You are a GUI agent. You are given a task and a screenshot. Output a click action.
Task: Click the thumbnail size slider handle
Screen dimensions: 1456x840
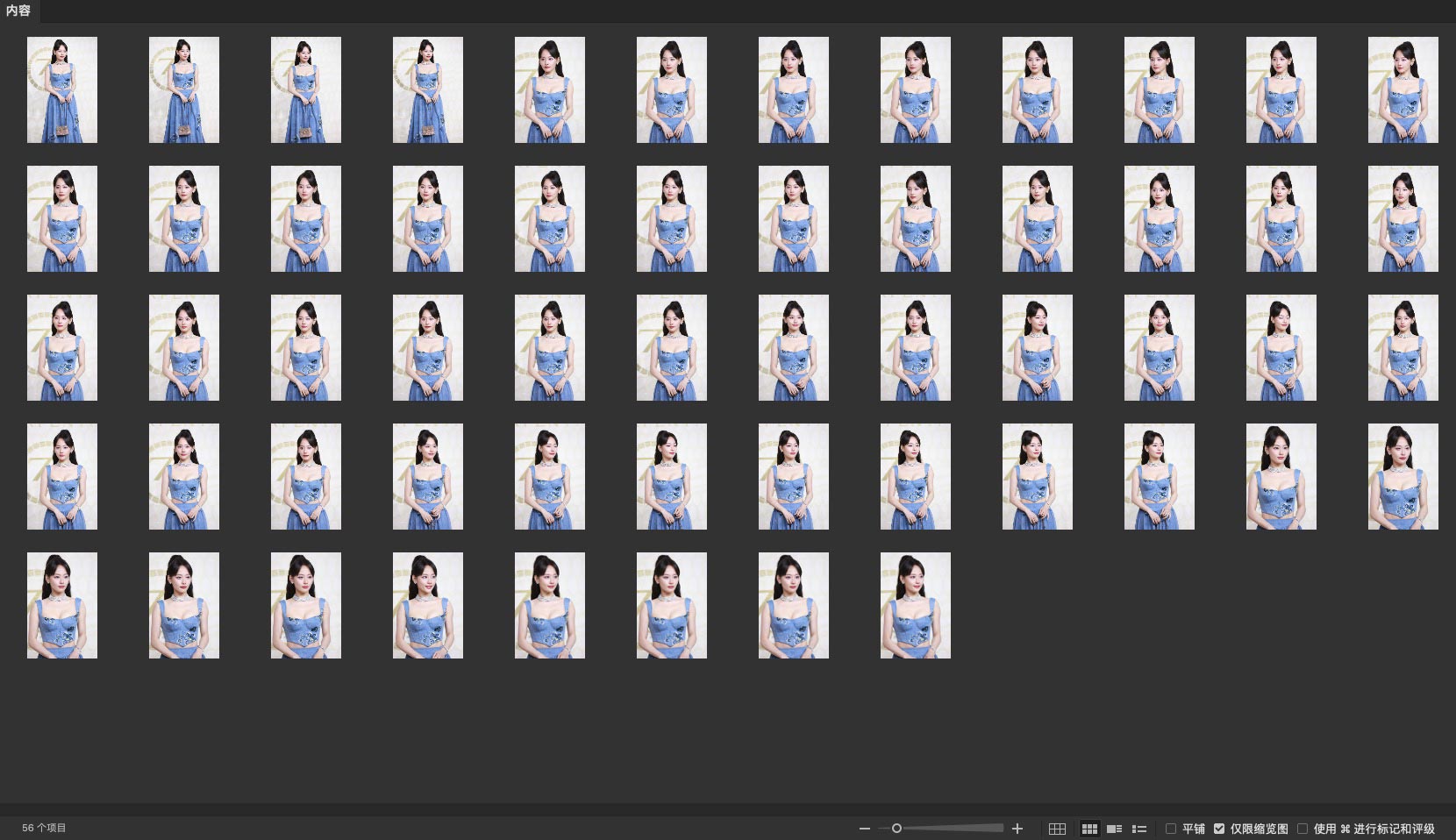(x=896, y=829)
